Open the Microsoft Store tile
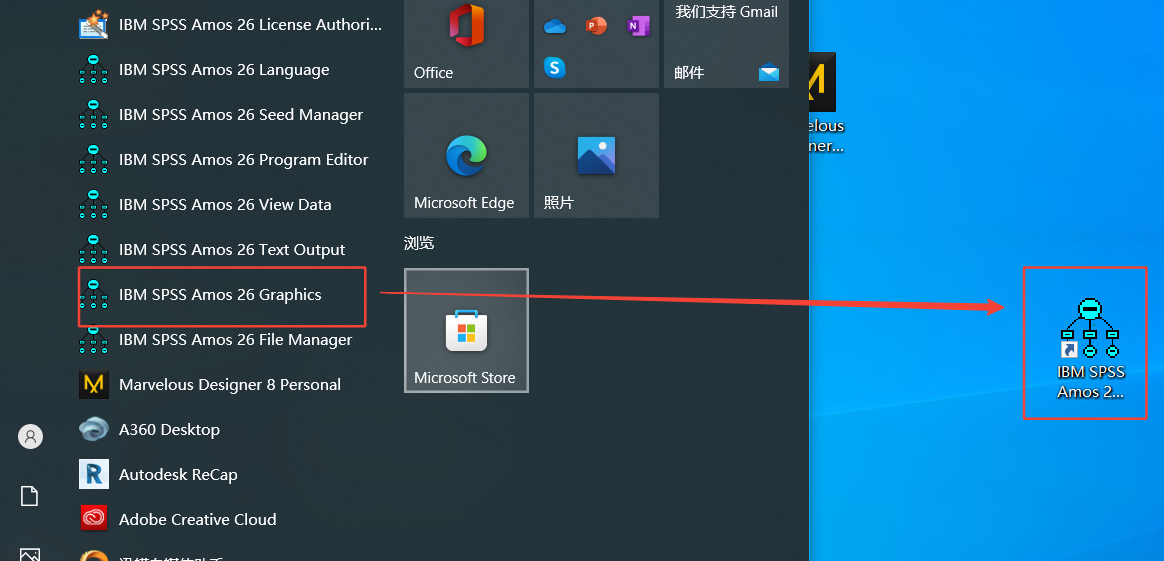The width and height of the screenshot is (1164, 561). (466, 330)
